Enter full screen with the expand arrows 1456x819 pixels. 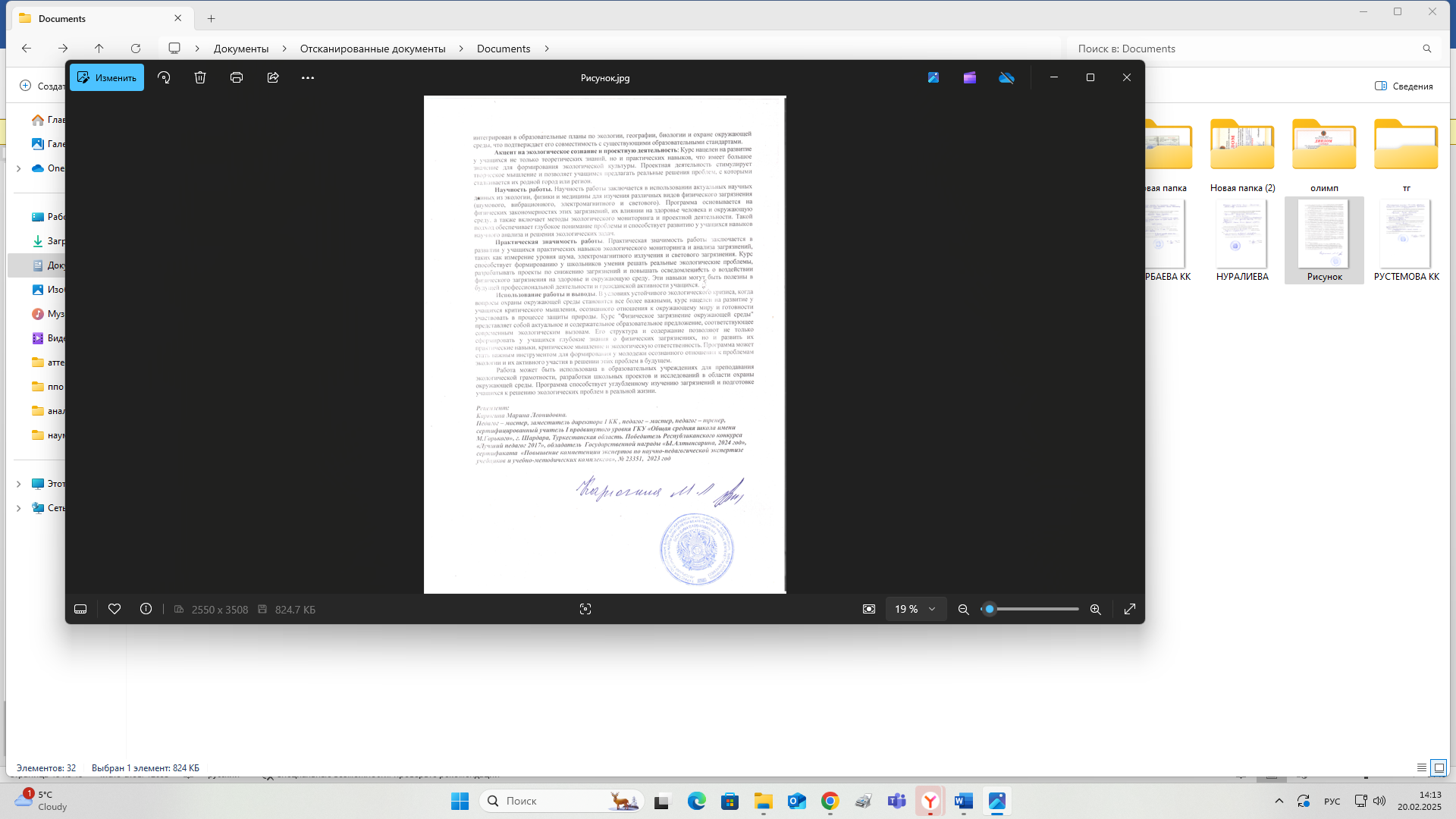coord(1130,609)
